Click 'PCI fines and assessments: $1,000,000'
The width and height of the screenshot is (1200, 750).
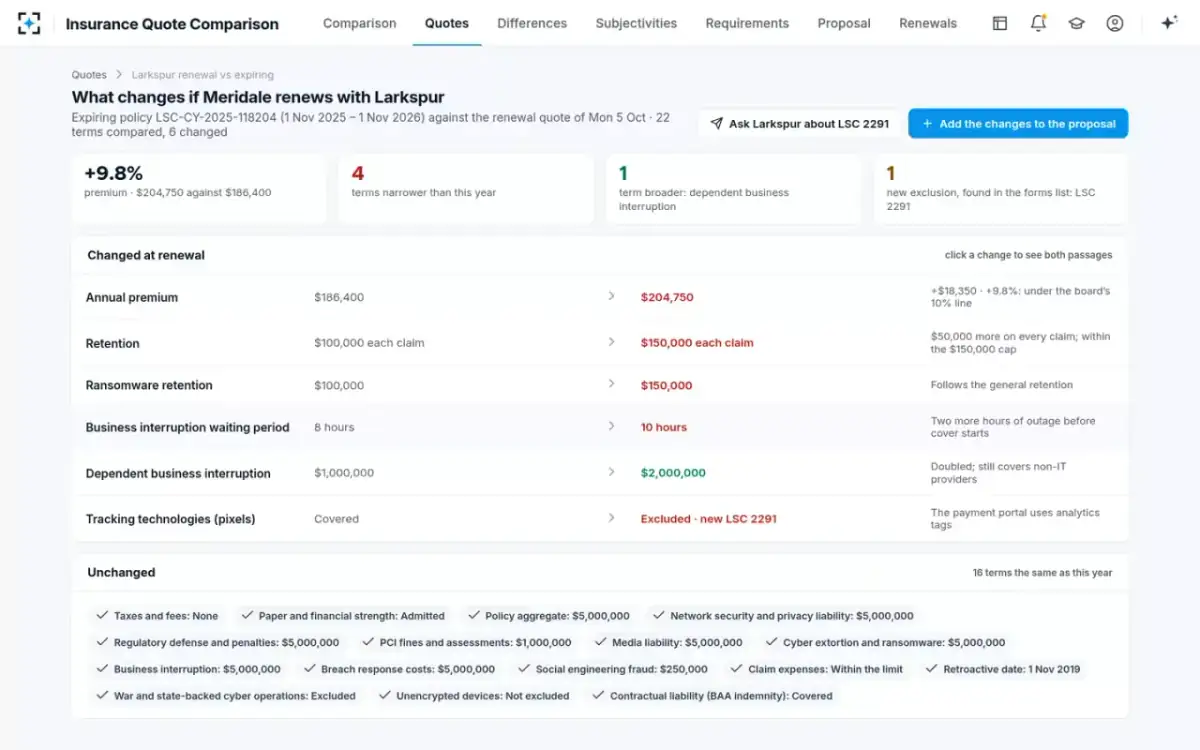click(466, 643)
